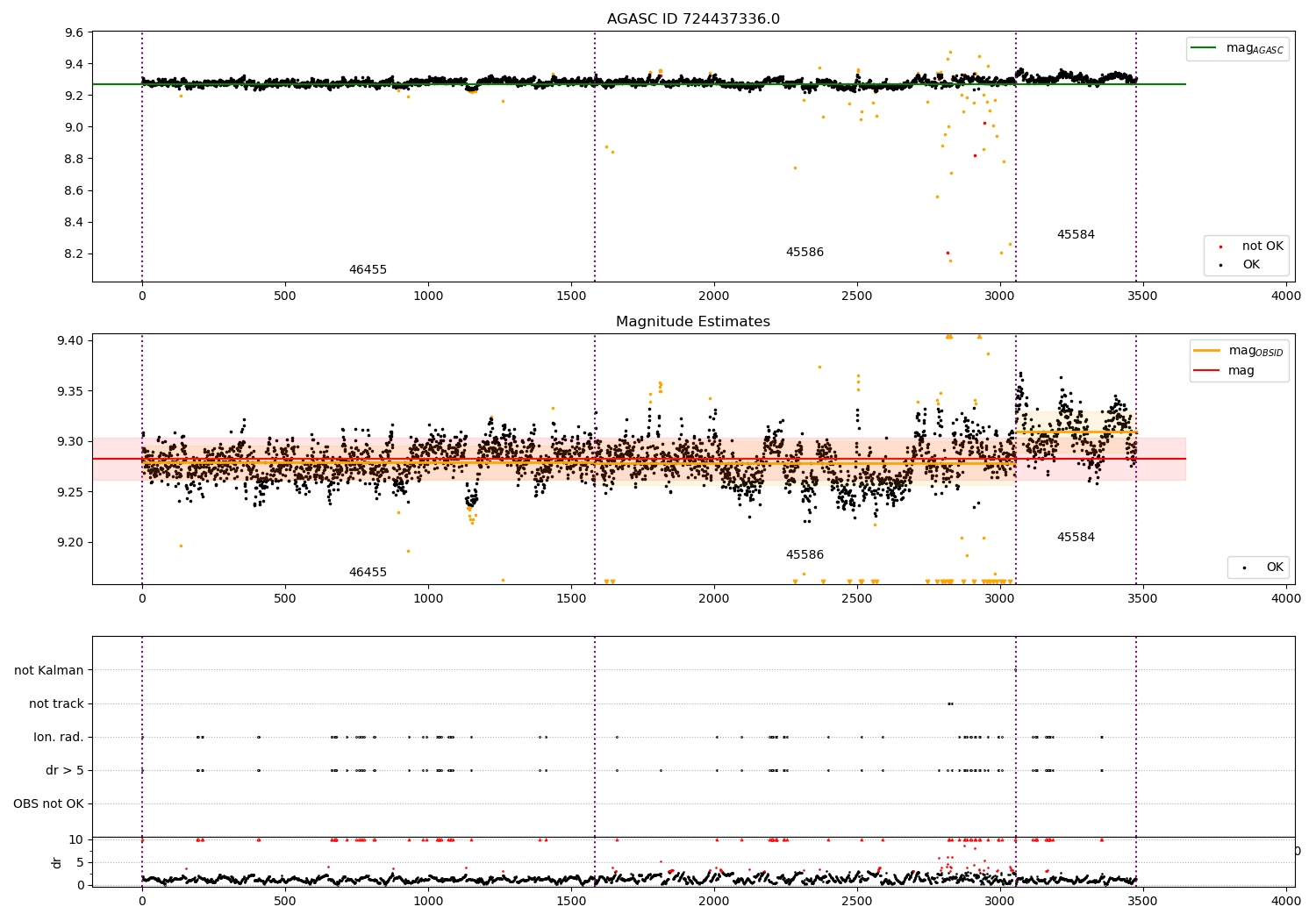Viewport: 1316px width, 921px height.
Task: Click the 46455 label in top plot
Action: tap(368, 270)
